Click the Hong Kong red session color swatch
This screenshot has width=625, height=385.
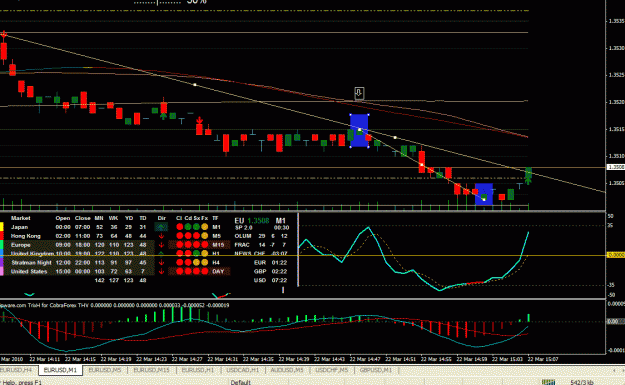(2, 236)
